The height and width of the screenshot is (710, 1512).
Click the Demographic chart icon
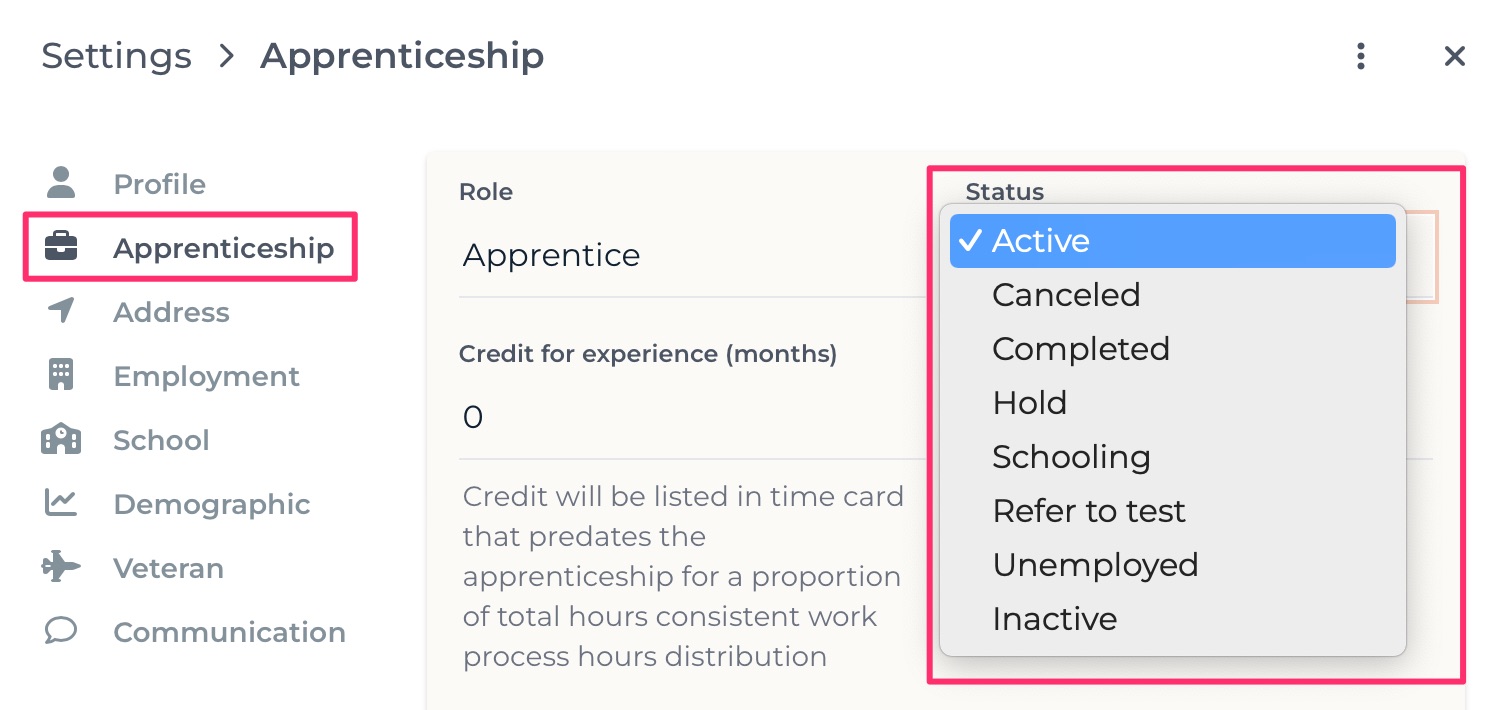[x=61, y=503]
